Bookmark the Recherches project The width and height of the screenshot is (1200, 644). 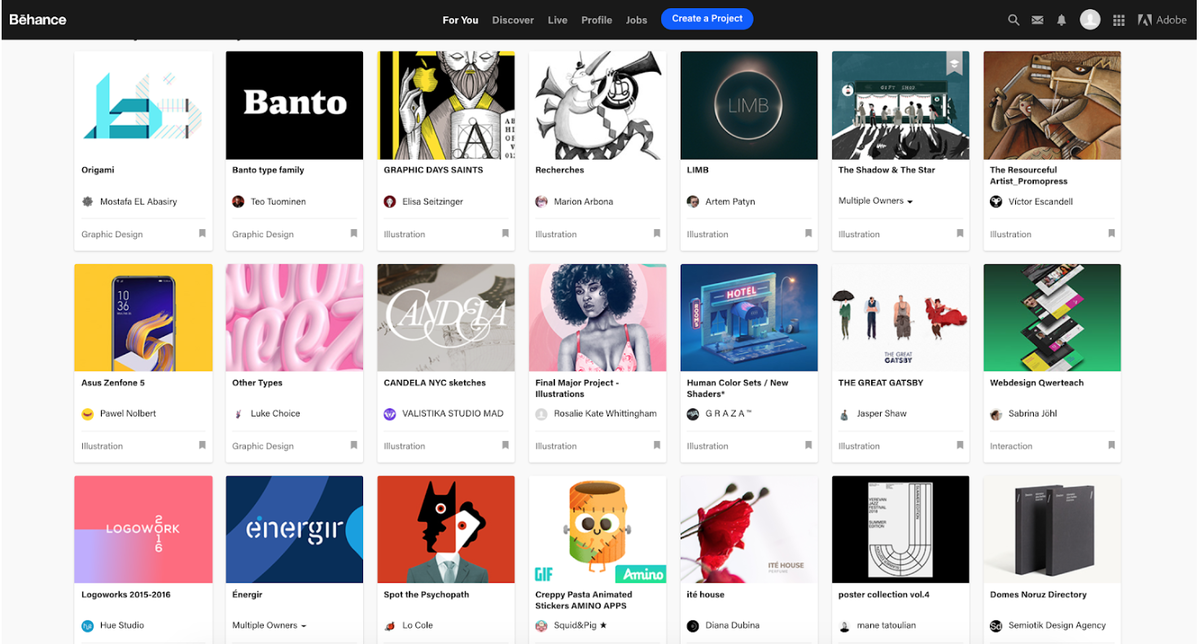pos(657,234)
